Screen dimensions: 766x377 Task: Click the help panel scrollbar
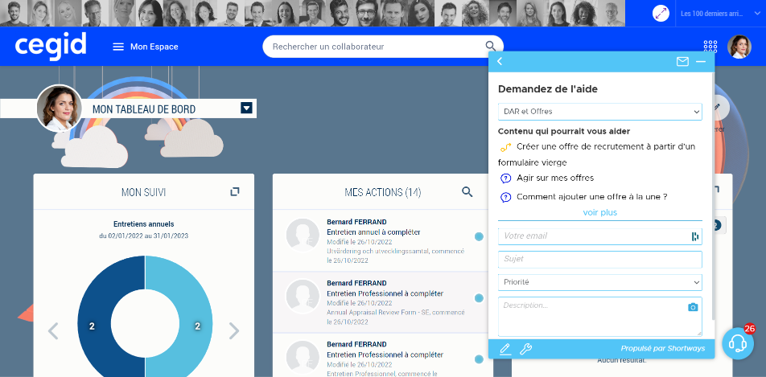pos(713,195)
